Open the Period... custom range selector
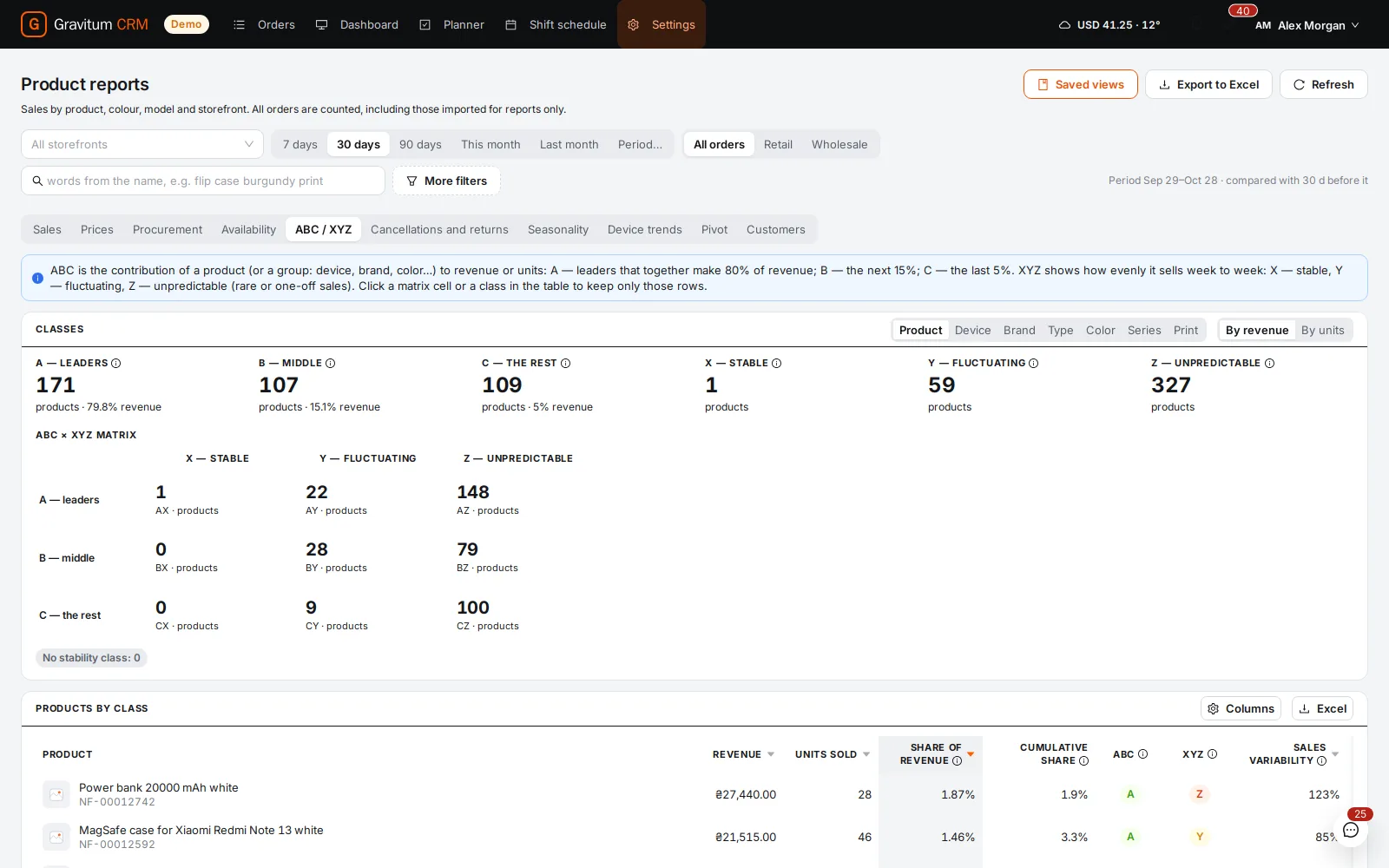 point(640,144)
